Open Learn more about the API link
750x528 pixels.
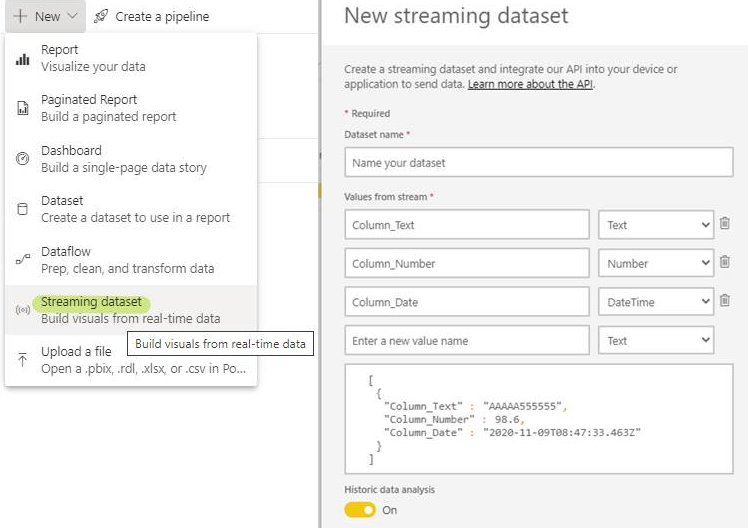click(530, 84)
